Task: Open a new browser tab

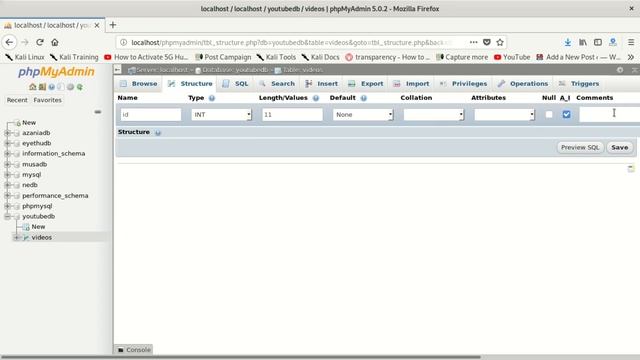Action: coord(113,25)
